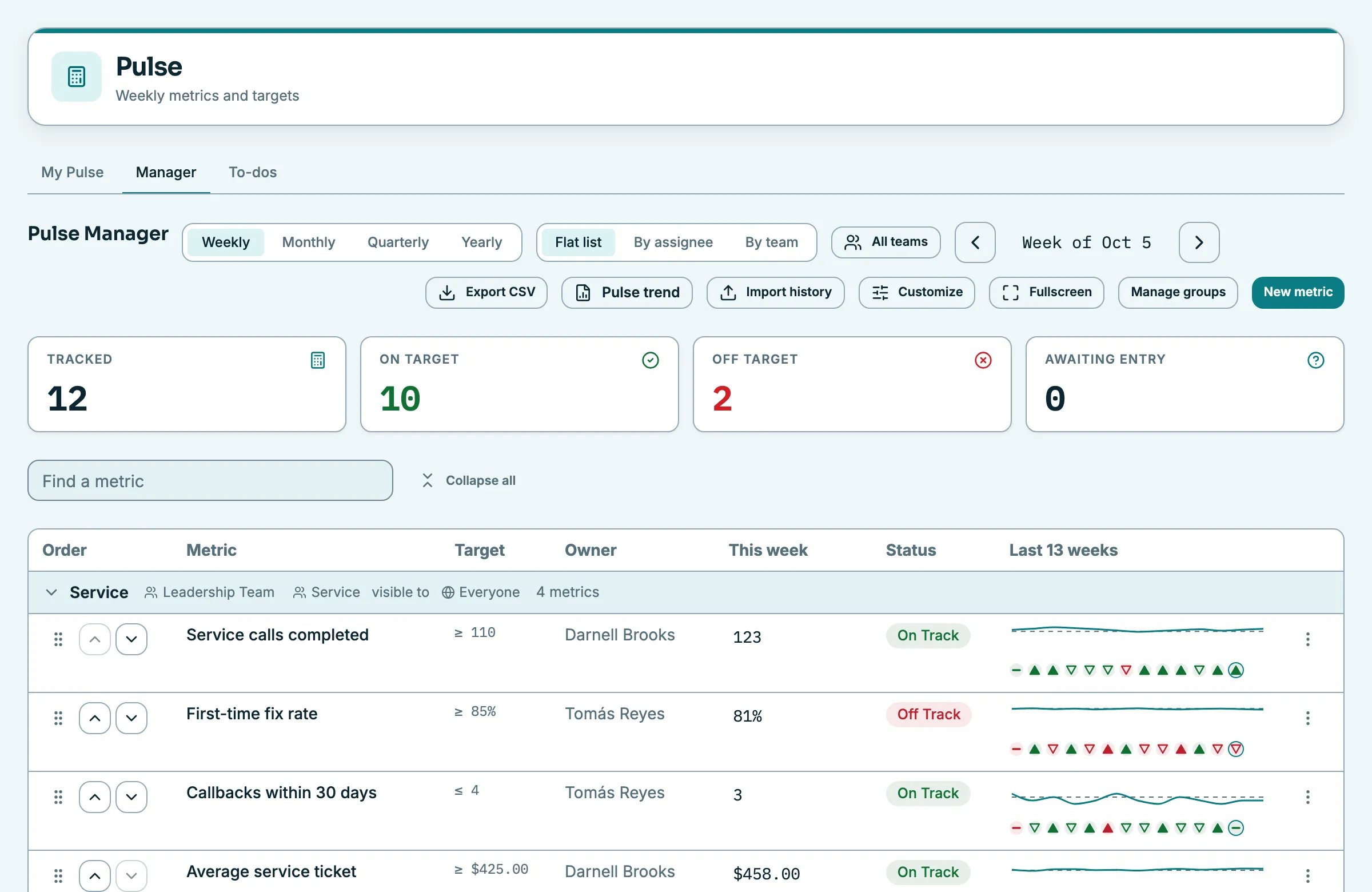Click the Tracked card calculator icon
1372x892 pixels.
tap(318, 360)
